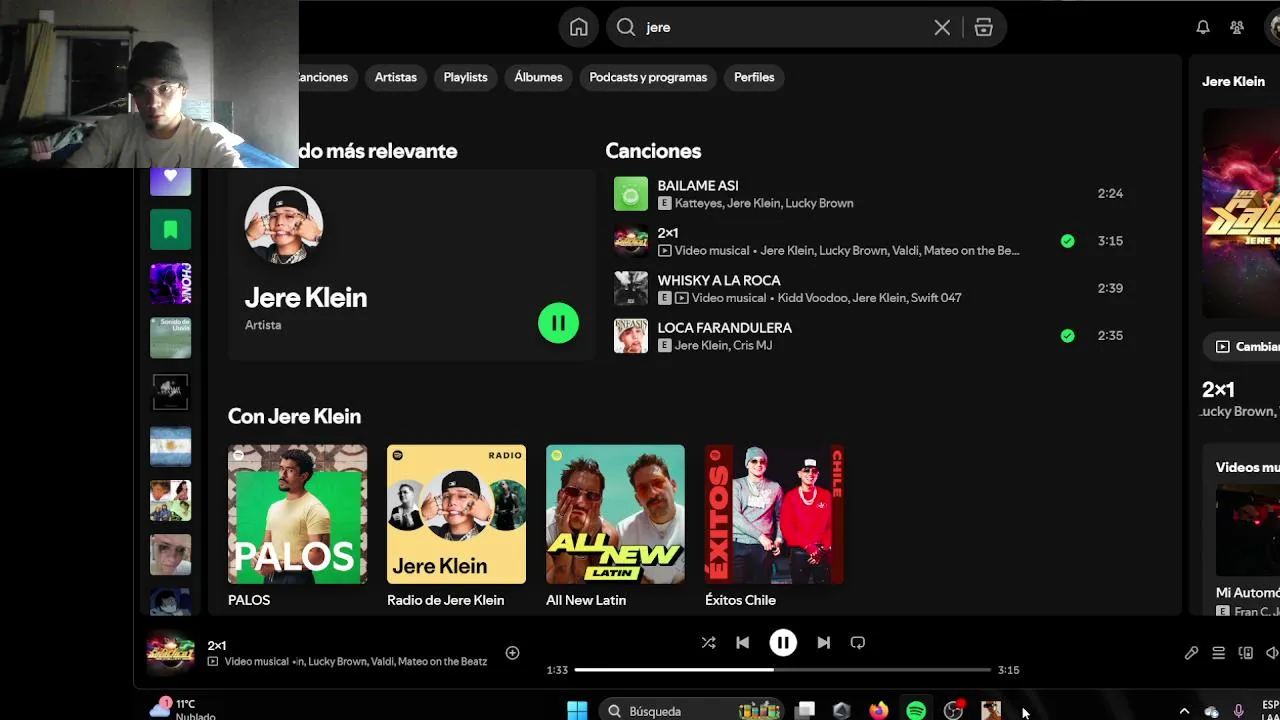
Task: Open Windows Start menu
Action: tap(577, 710)
